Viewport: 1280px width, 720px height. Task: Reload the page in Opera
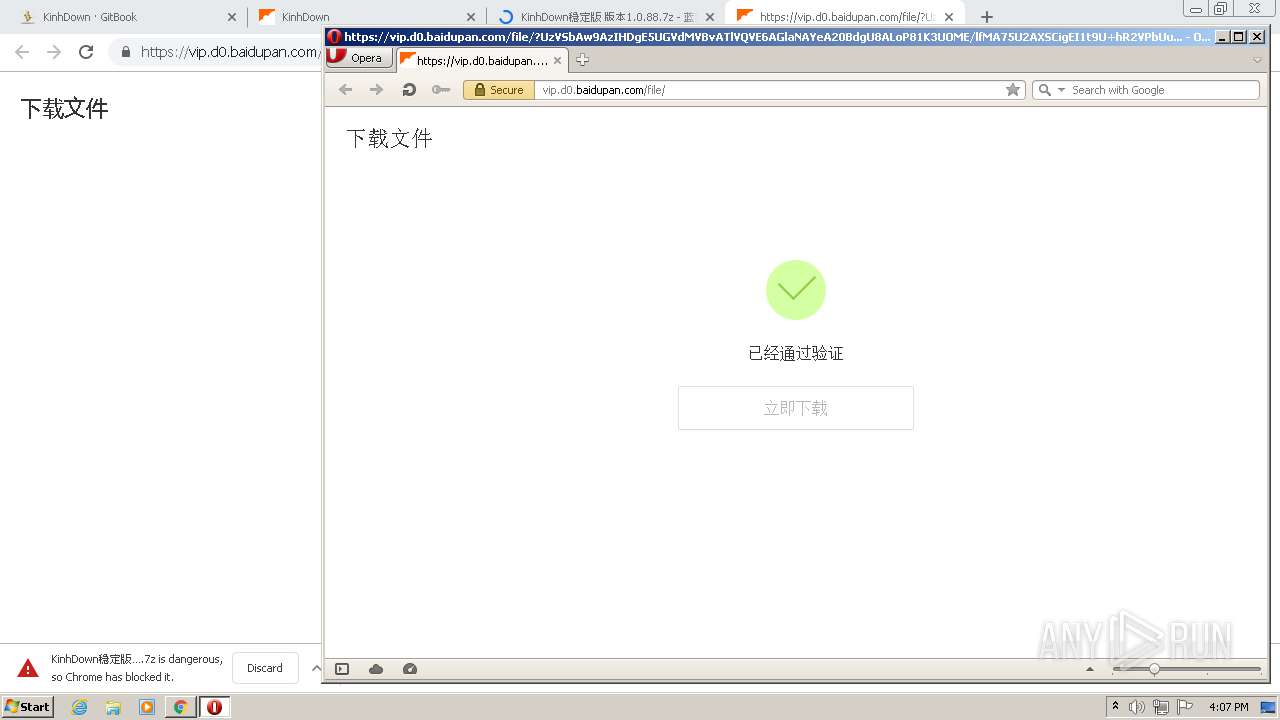[x=408, y=90]
